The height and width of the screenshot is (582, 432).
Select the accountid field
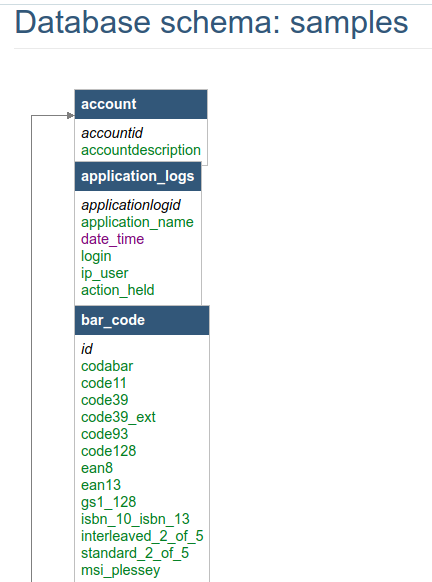click(112, 133)
